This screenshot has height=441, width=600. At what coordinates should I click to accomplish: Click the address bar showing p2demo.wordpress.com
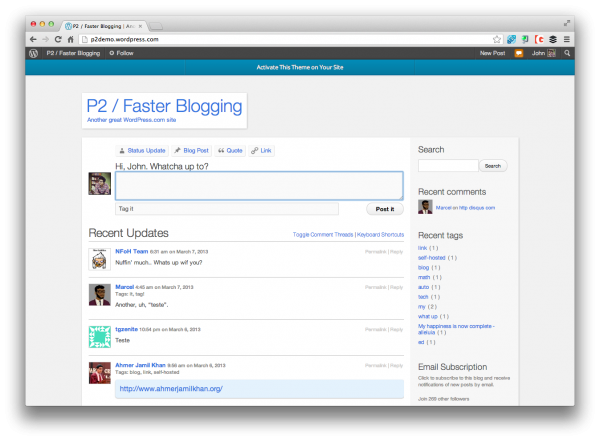tap(287, 39)
